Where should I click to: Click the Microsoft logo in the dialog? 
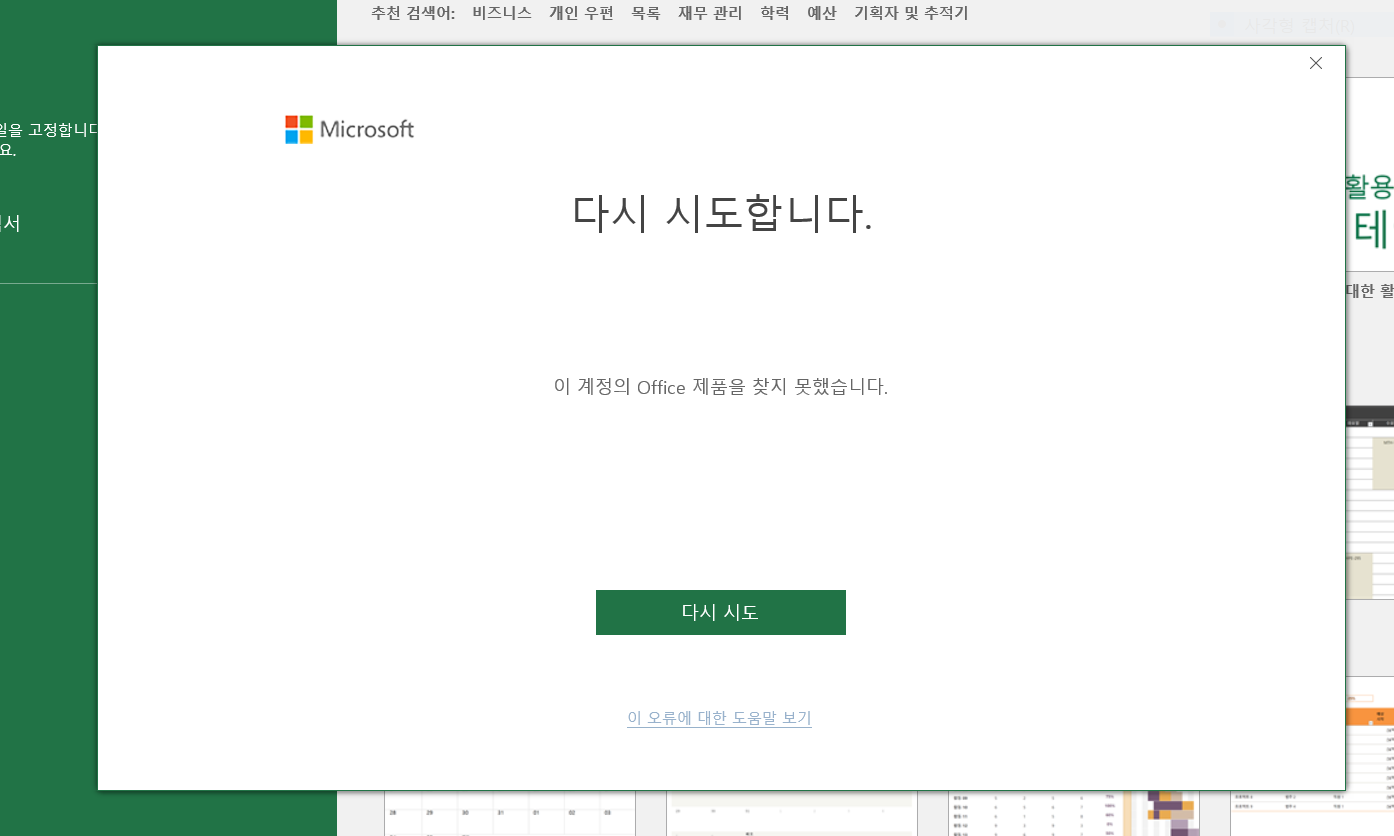pyautogui.click(x=349, y=130)
